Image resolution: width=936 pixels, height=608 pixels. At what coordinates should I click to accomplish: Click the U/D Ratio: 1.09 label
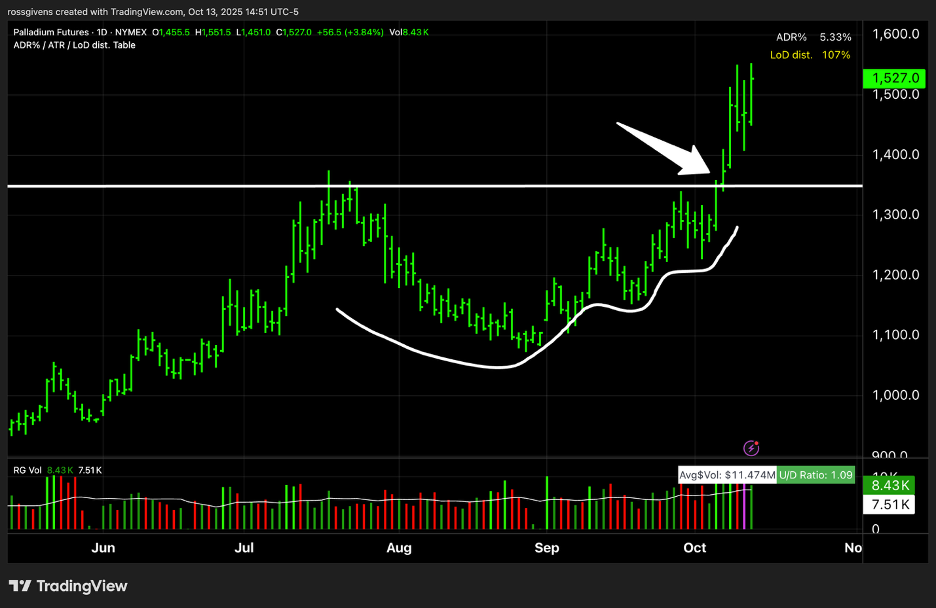816,475
